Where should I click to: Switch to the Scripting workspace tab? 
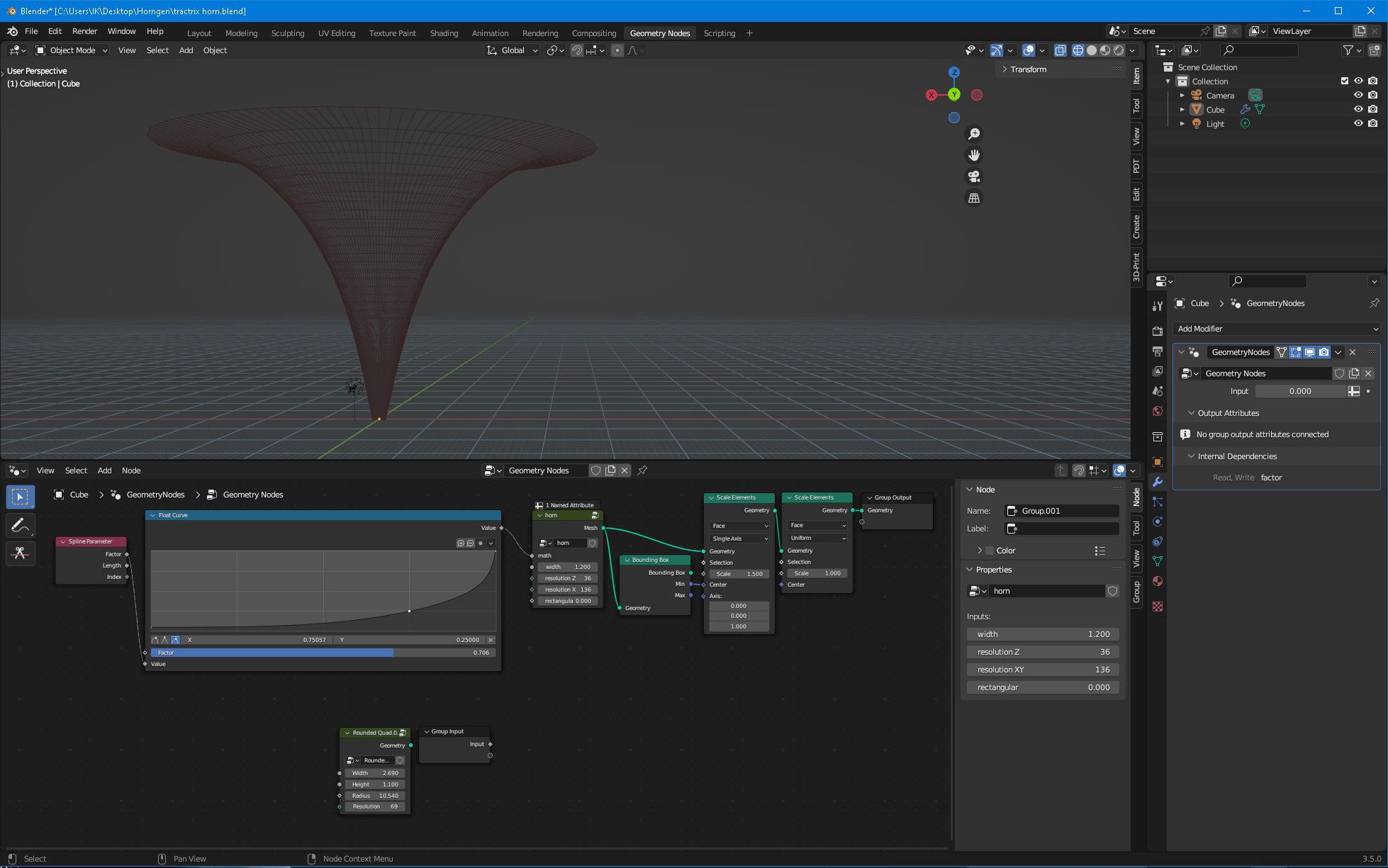coord(719,33)
